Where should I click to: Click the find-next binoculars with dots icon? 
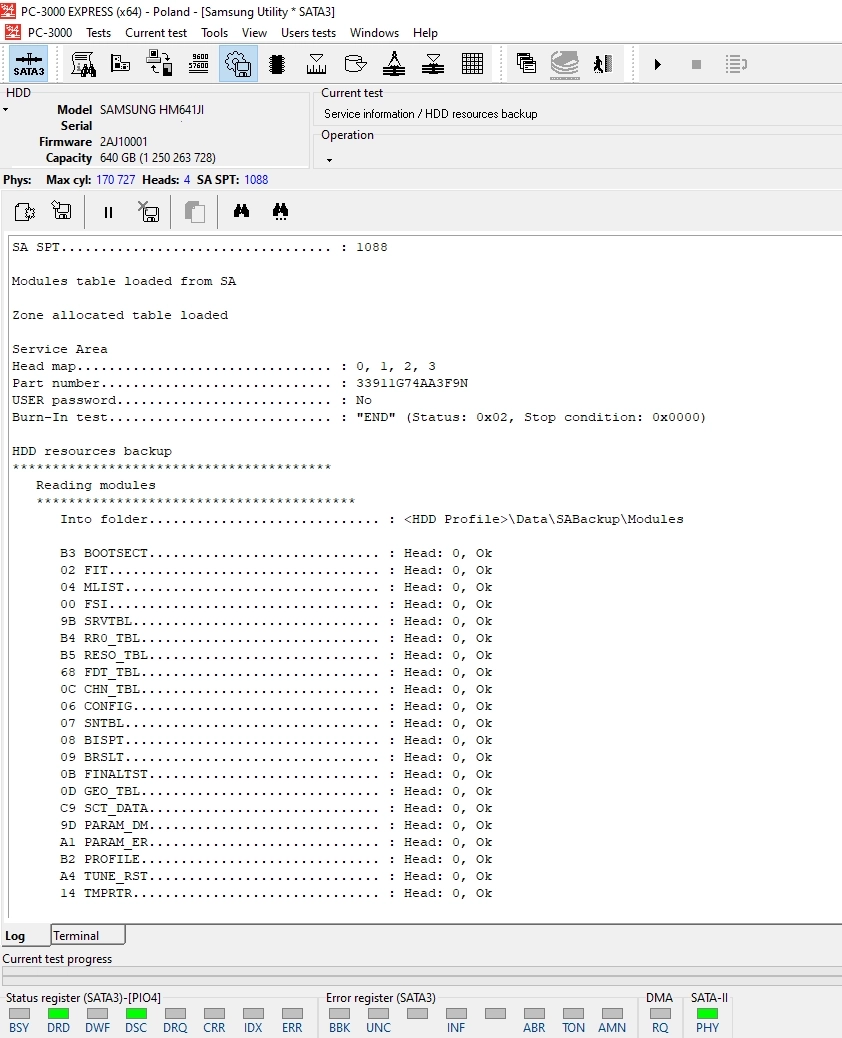[281, 211]
